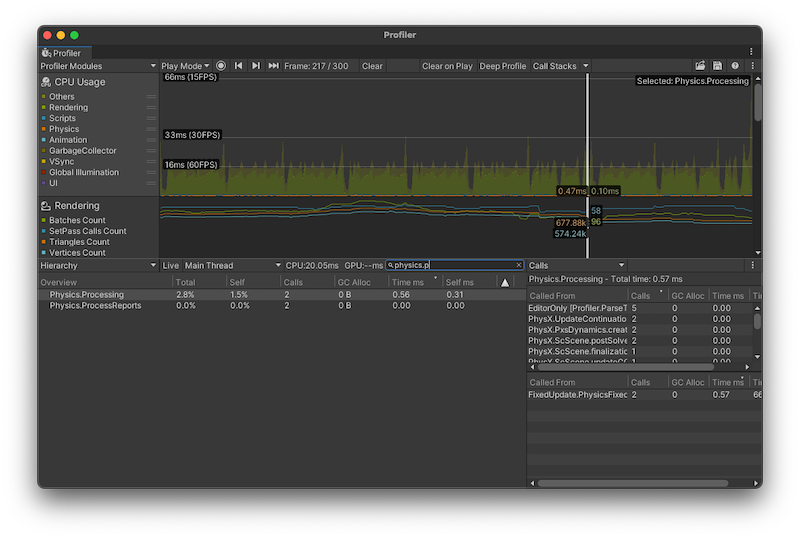Toggle Deep Profile mode
This screenshot has width=800, height=538.
click(502, 66)
